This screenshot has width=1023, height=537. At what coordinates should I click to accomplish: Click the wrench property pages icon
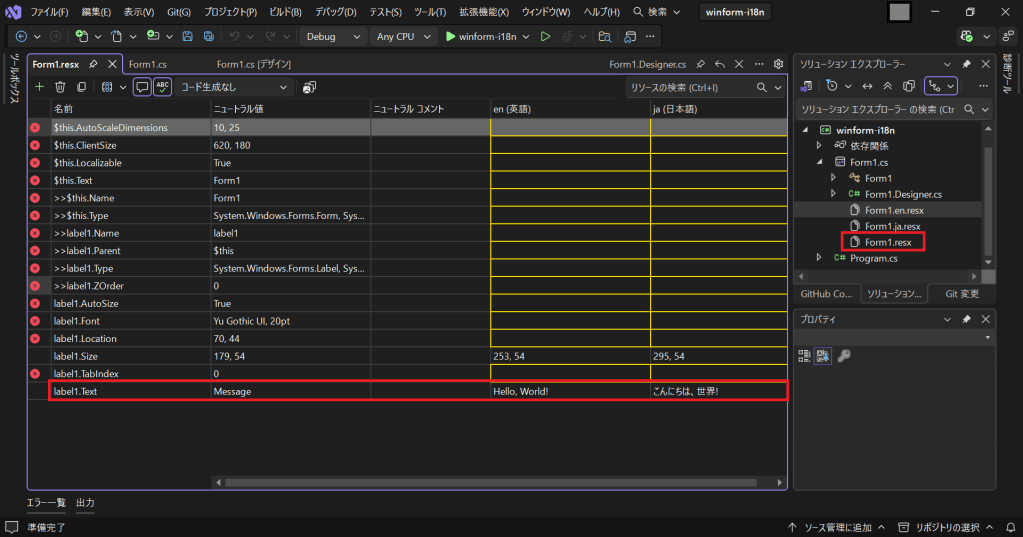click(843, 356)
